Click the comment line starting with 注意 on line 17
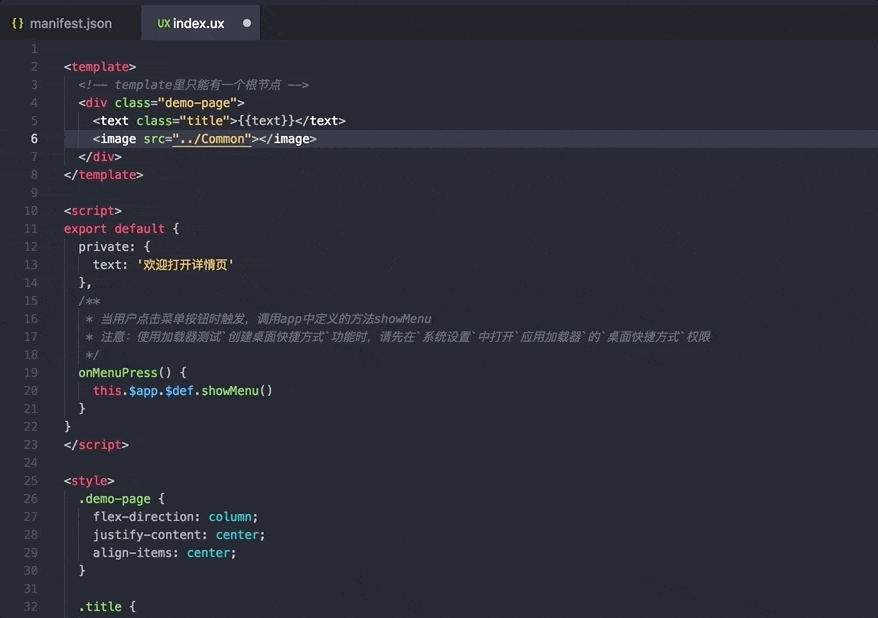Screen dimensions: 878x618 pyautogui.click(x=398, y=337)
